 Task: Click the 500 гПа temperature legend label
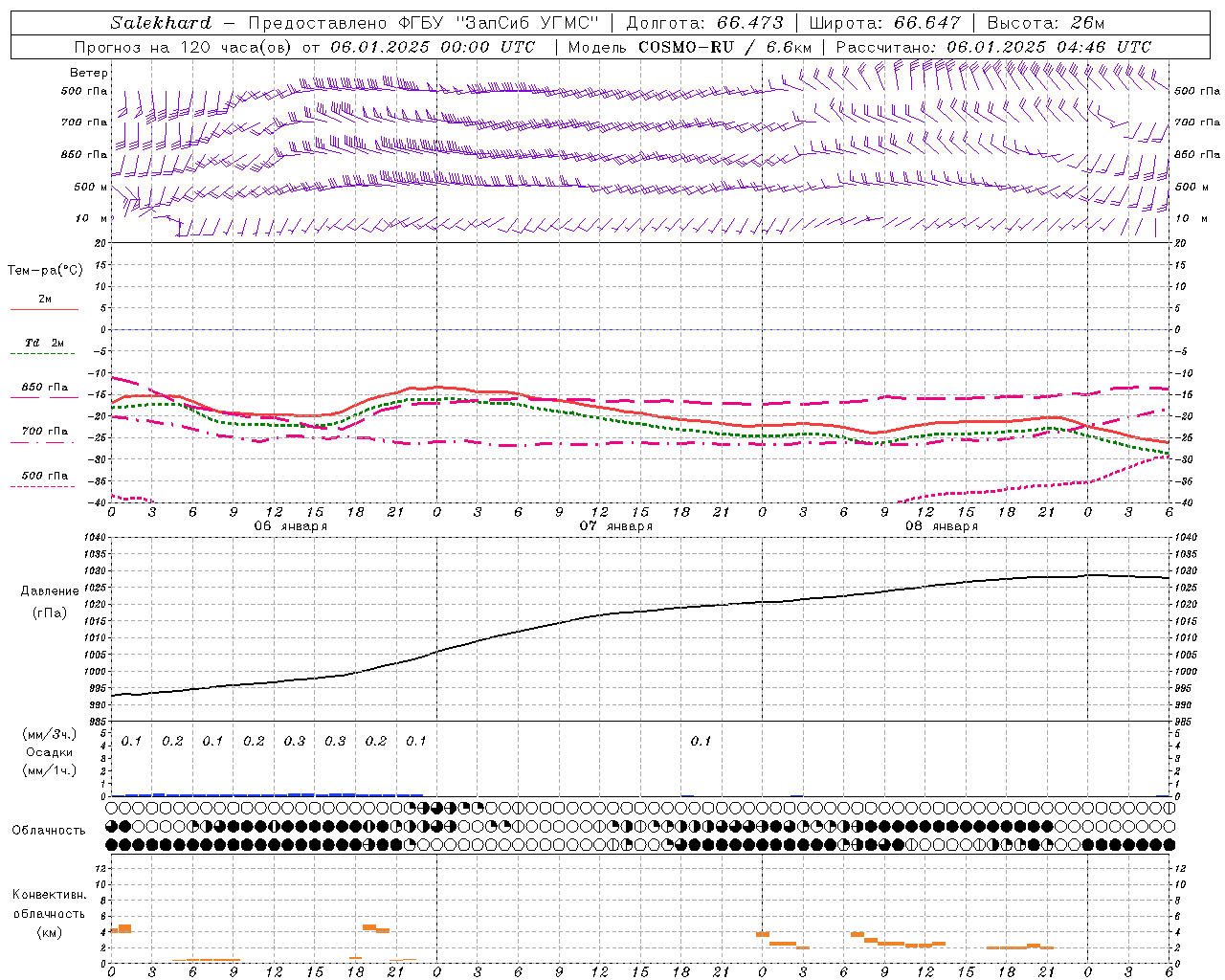pyautogui.click(x=45, y=476)
